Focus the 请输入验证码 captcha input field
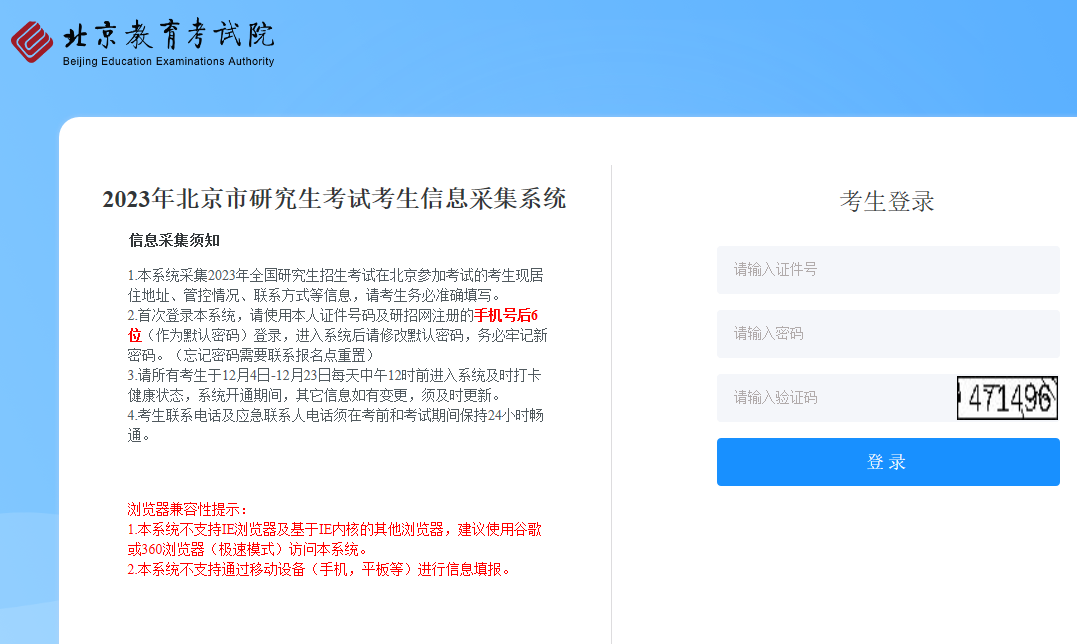Screen dimensions: 1077x644 click(x=835, y=398)
